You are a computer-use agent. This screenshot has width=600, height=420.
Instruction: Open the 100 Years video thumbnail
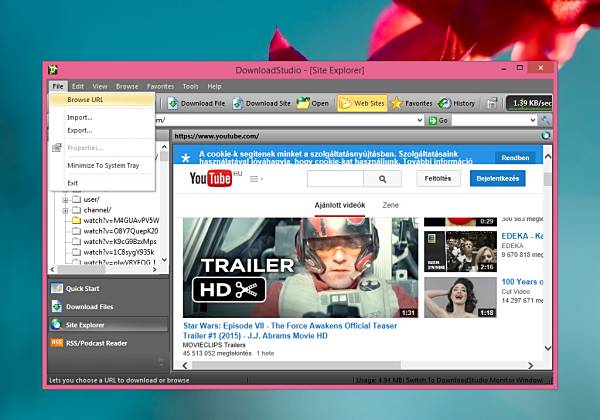[x=460, y=297]
